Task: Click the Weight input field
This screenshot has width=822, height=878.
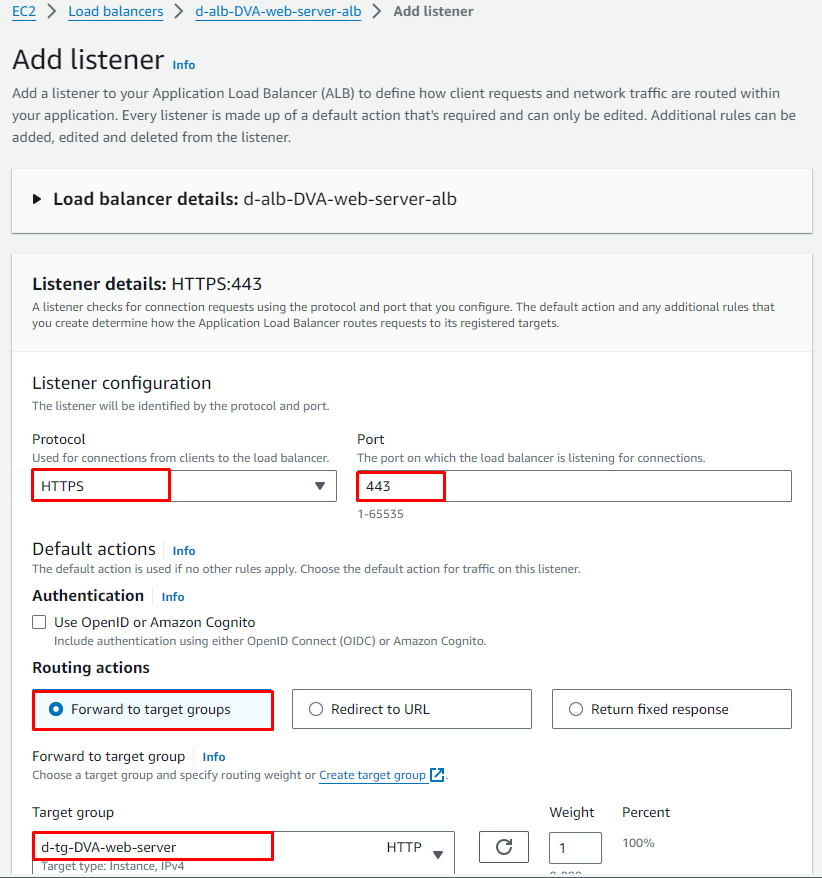Action: tap(575, 848)
